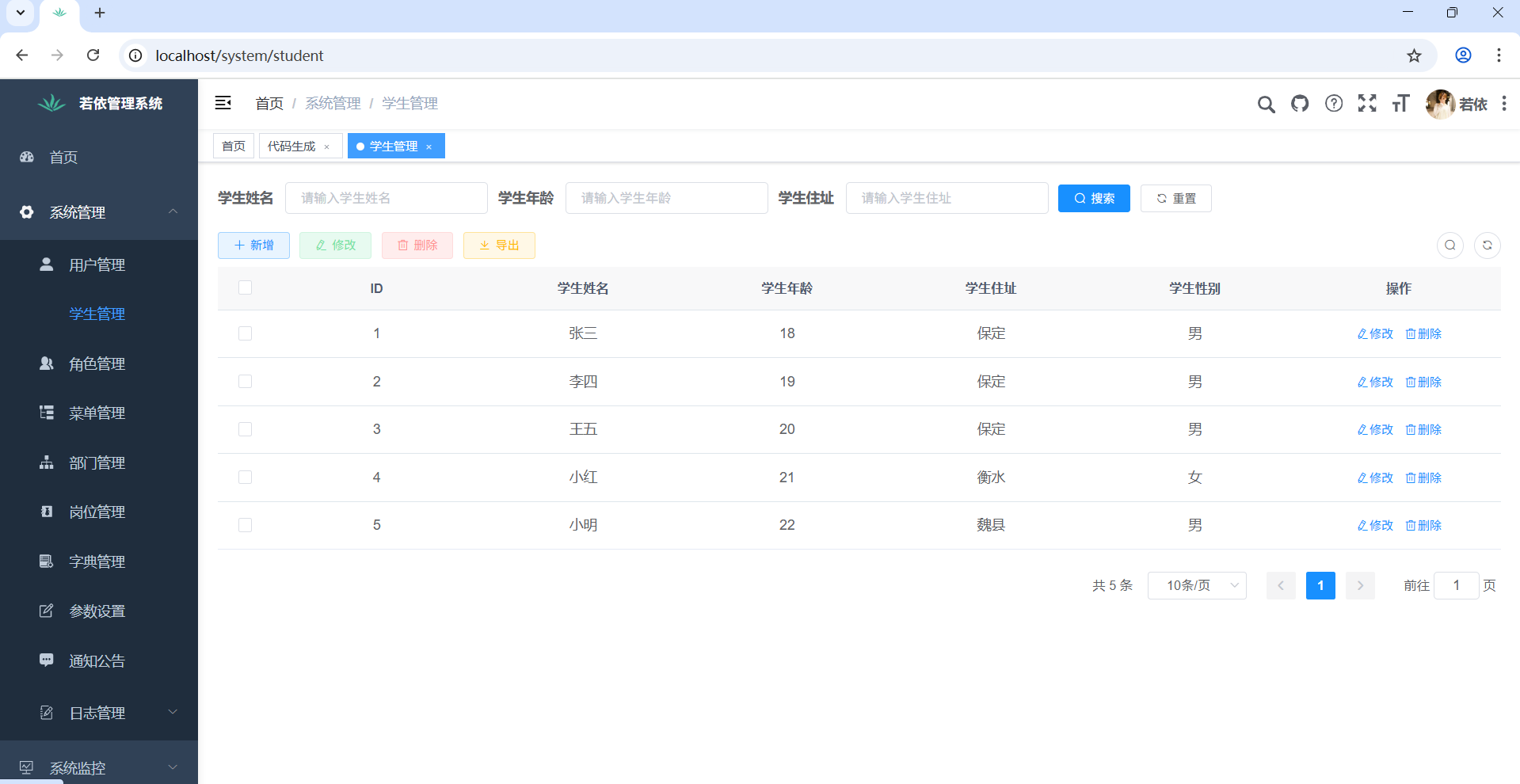
Task: Close the 代码生成 tab
Action: (x=326, y=147)
